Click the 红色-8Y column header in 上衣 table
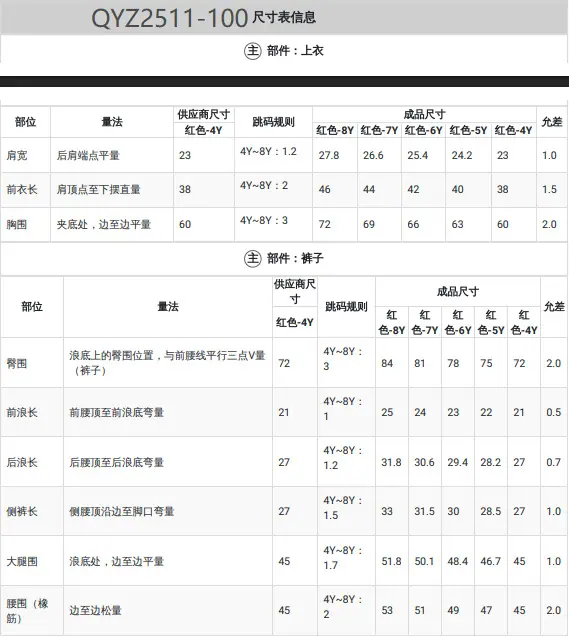Screen dimensions: 569x637 click(x=335, y=130)
